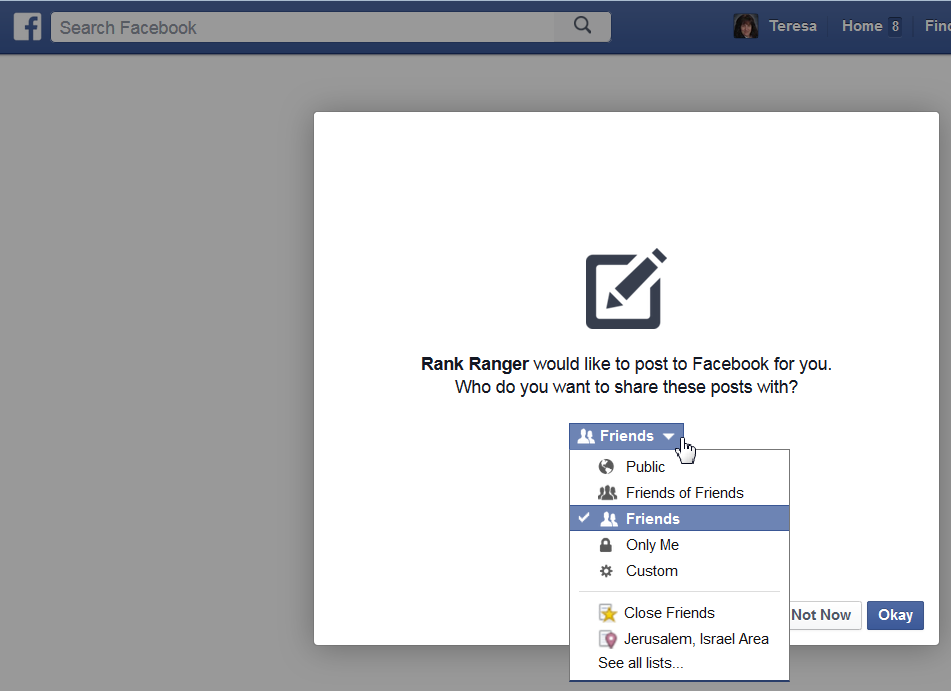The height and width of the screenshot is (691, 951).
Task: Select the checked Friends option
Action: click(x=679, y=519)
